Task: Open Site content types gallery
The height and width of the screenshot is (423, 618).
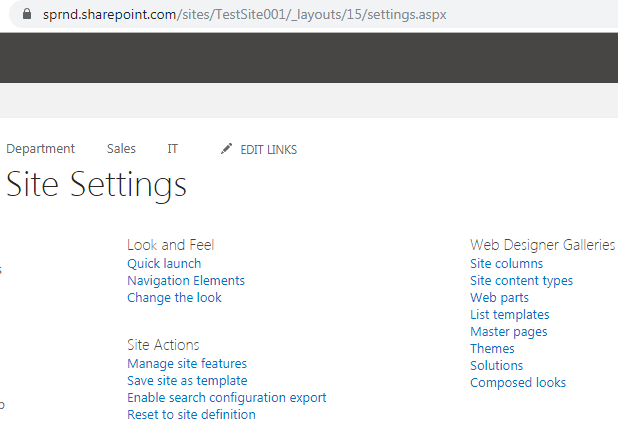Action: coord(521,281)
